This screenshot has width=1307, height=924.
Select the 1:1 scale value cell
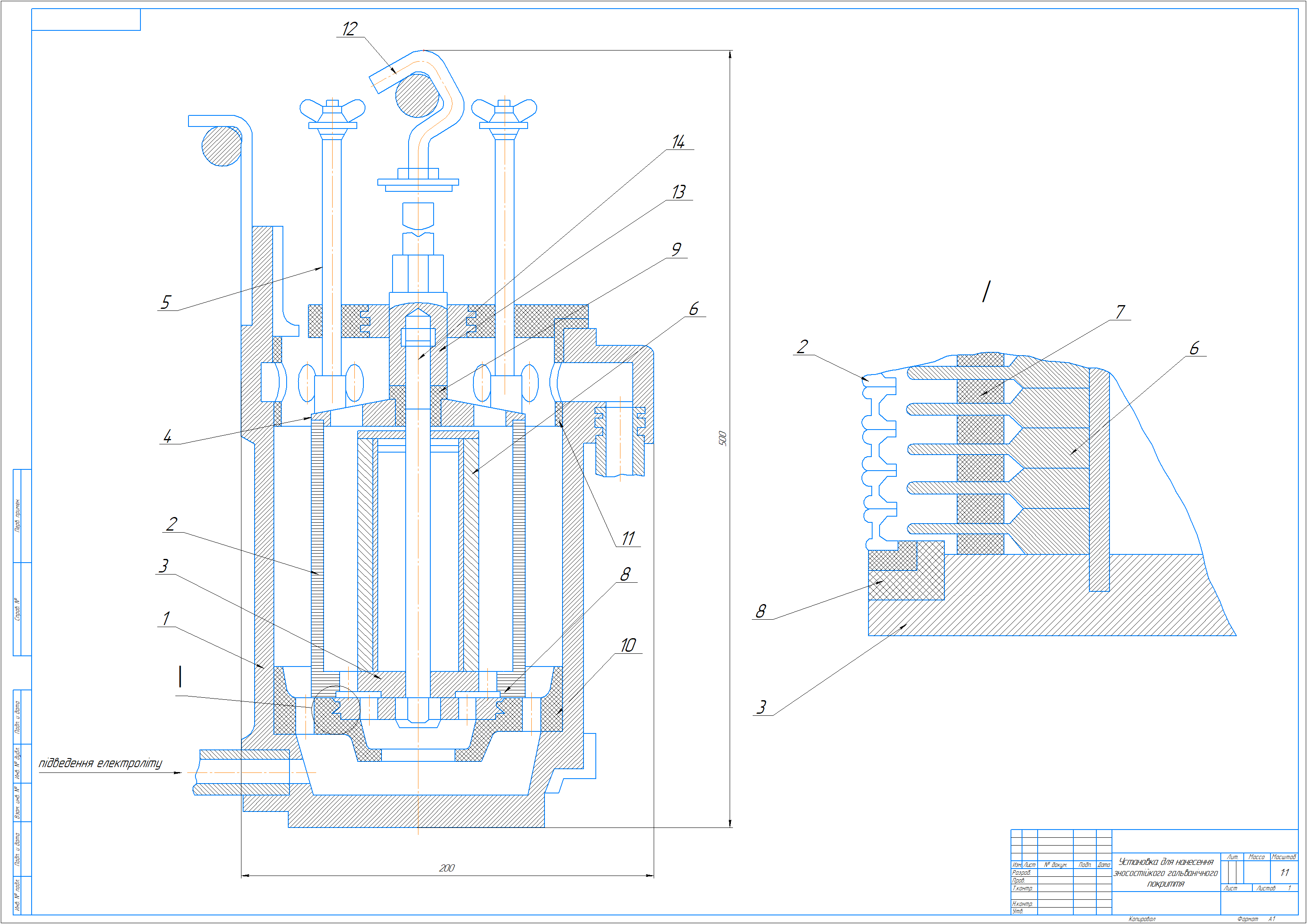click(x=1284, y=873)
